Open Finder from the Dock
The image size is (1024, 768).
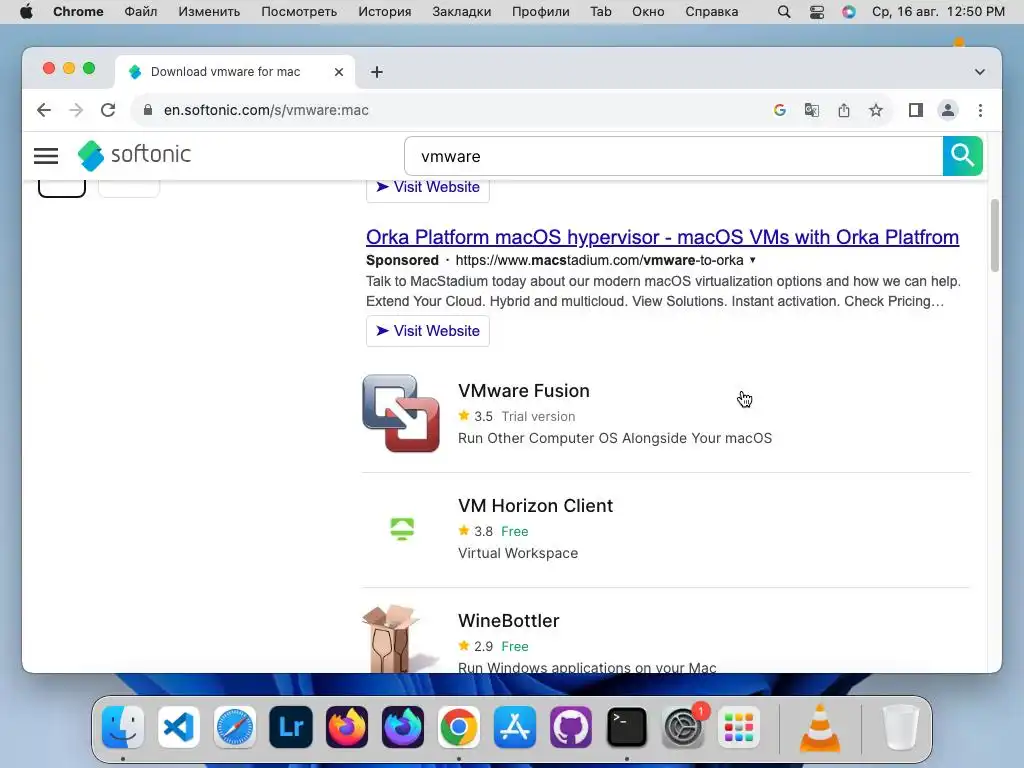pos(123,727)
